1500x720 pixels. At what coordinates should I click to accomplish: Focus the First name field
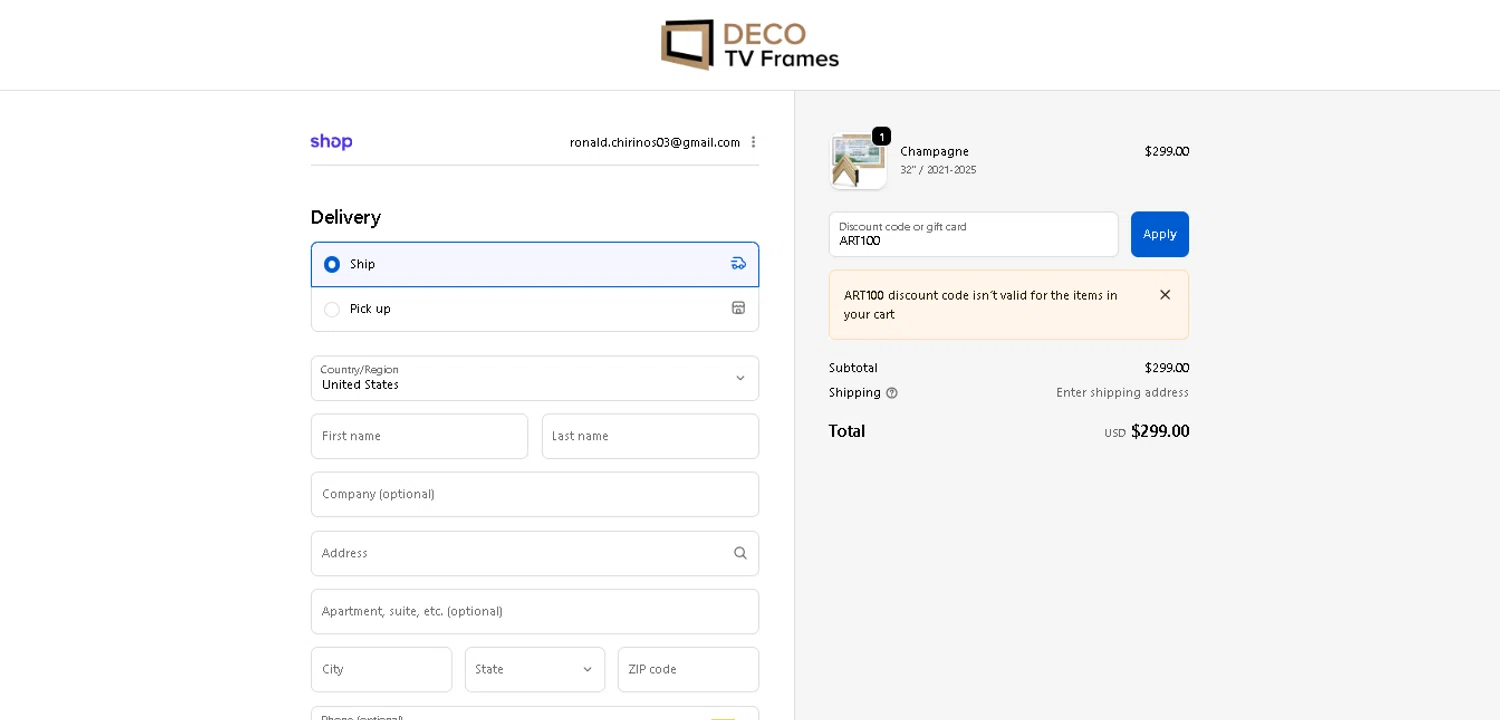419,437
